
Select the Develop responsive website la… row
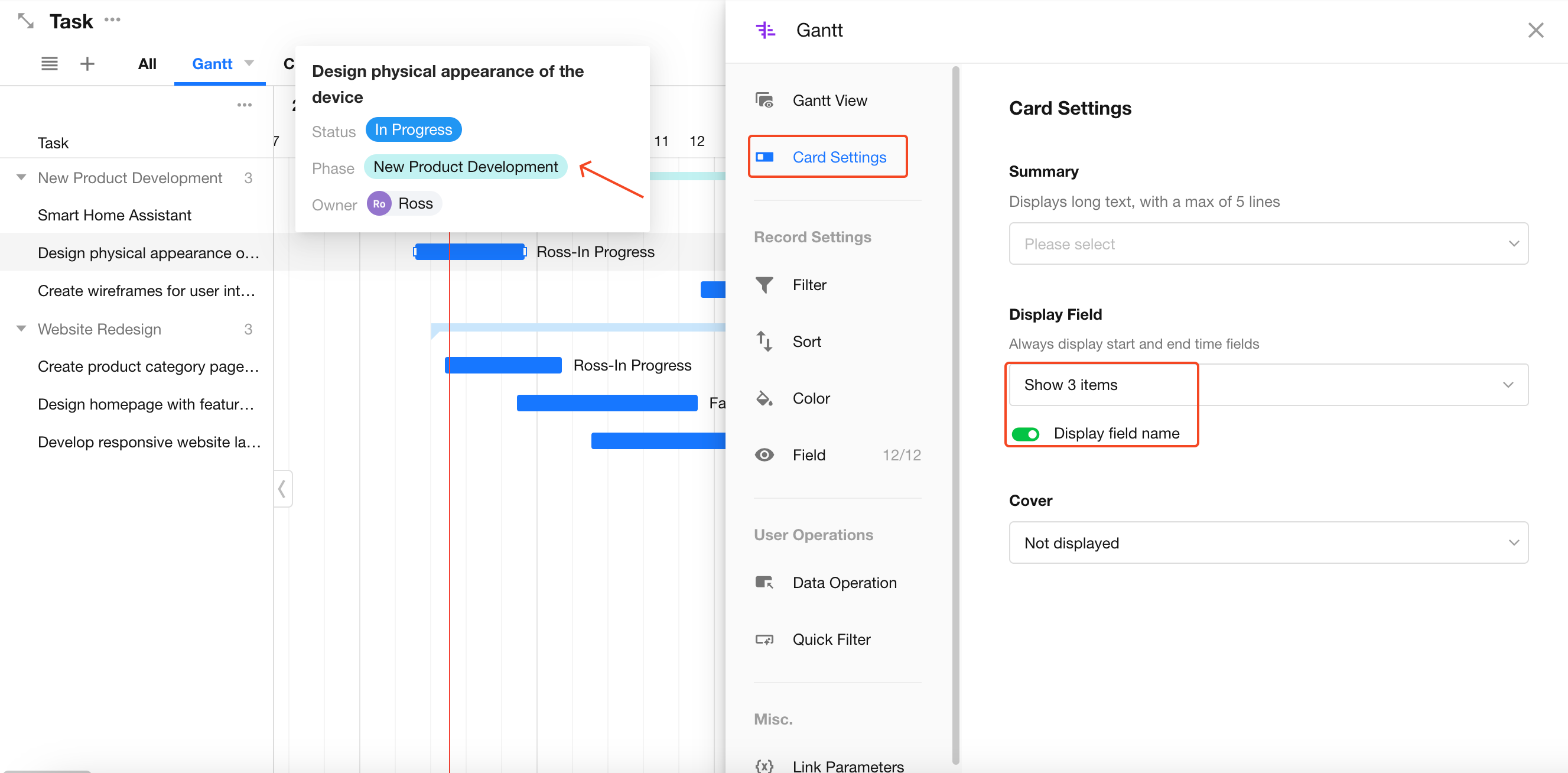tap(136, 442)
